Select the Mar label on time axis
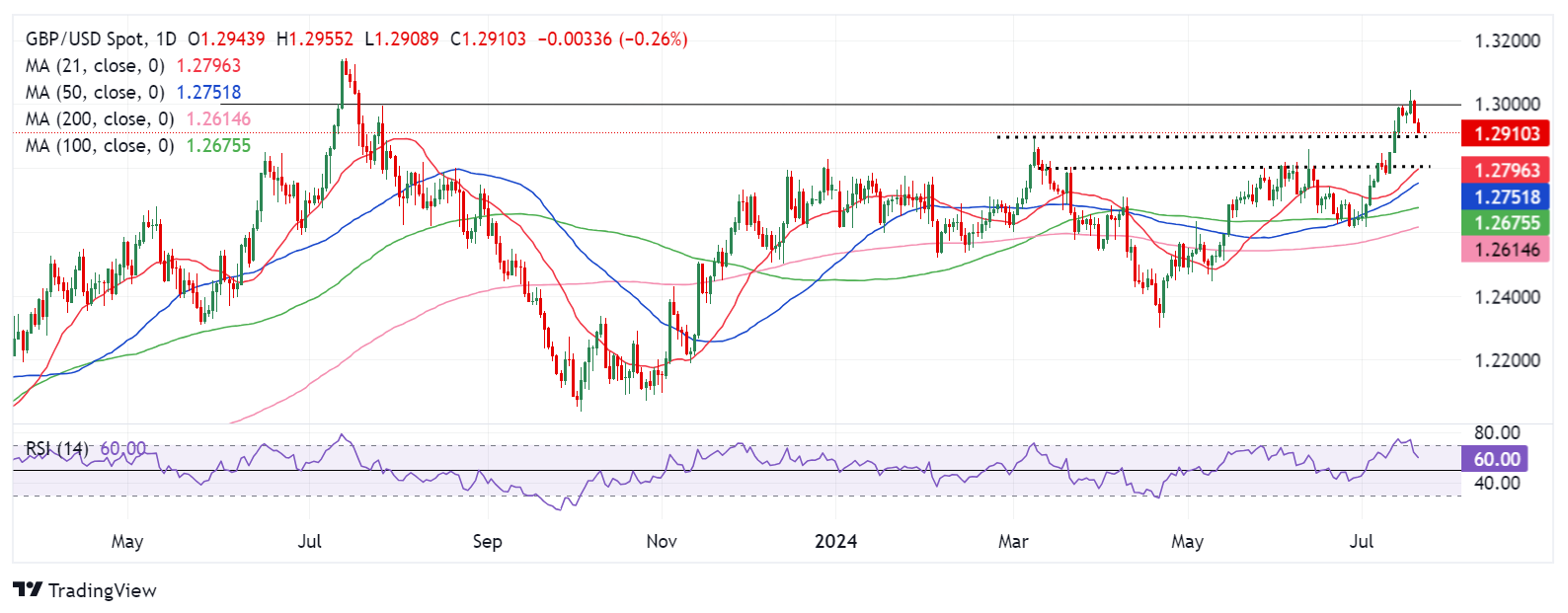 click(1013, 541)
